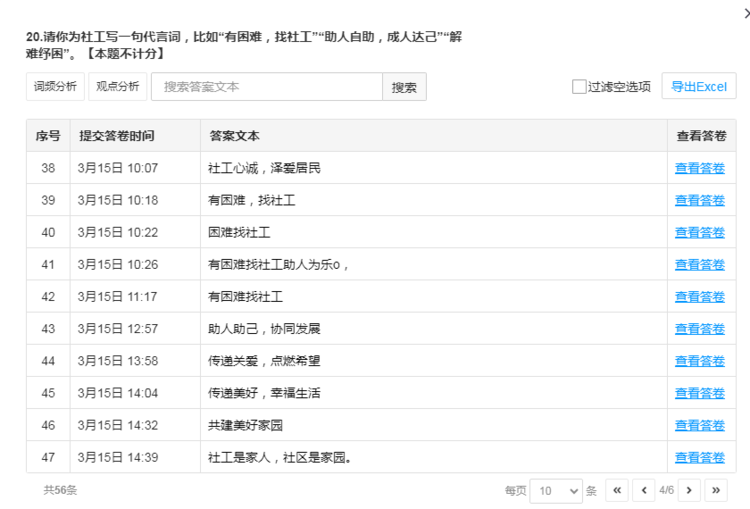Switch to 观点分析 tab
This screenshot has width=750, height=509.
(x=117, y=87)
